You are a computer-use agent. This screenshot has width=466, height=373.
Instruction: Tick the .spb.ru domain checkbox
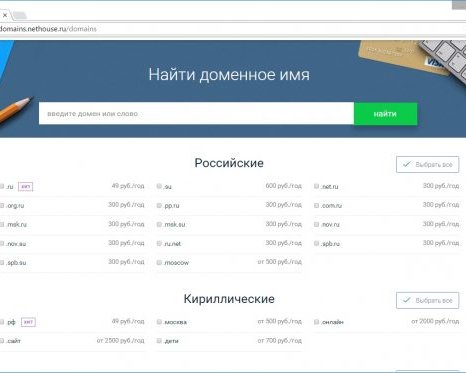coord(317,243)
